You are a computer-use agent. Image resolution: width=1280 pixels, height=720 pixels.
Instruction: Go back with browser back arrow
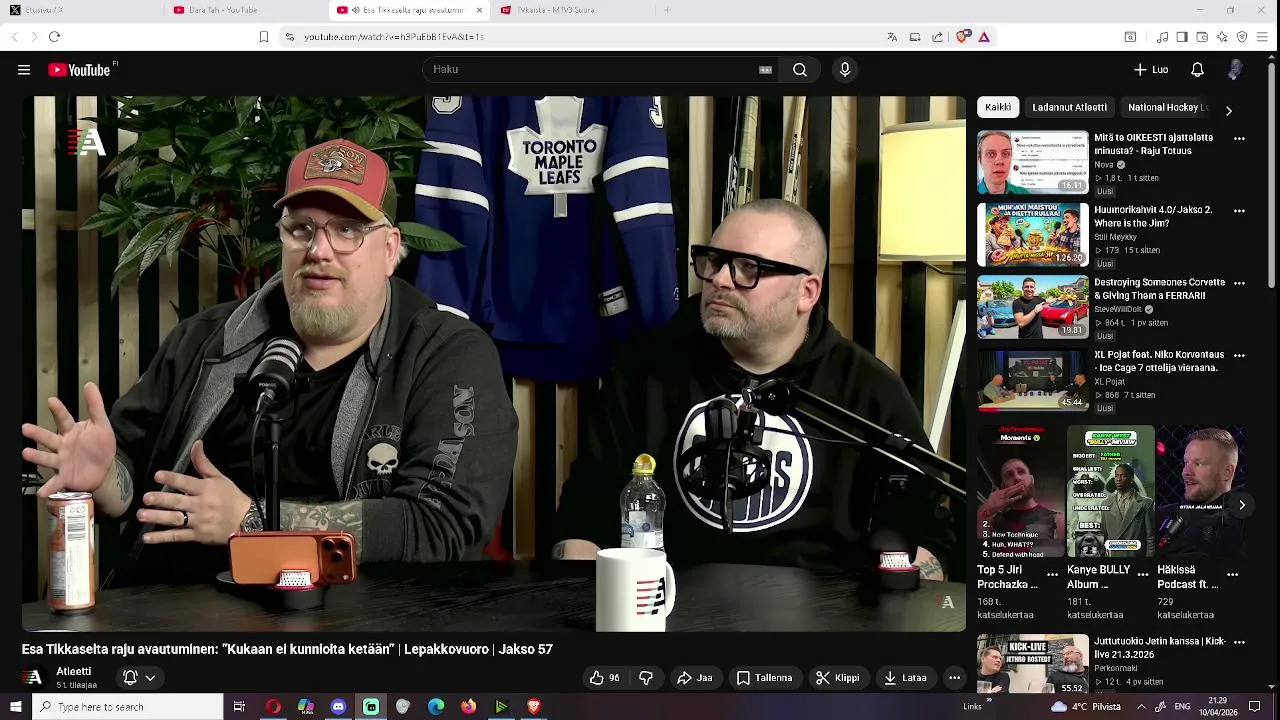(14, 37)
